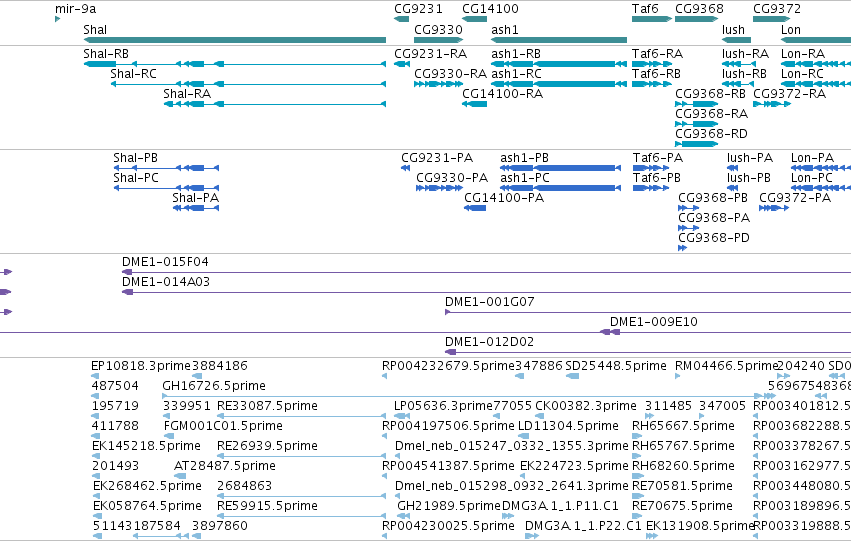The image size is (851, 541).
Task: Click the Taf6 gene label
Action: pos(645,9)
